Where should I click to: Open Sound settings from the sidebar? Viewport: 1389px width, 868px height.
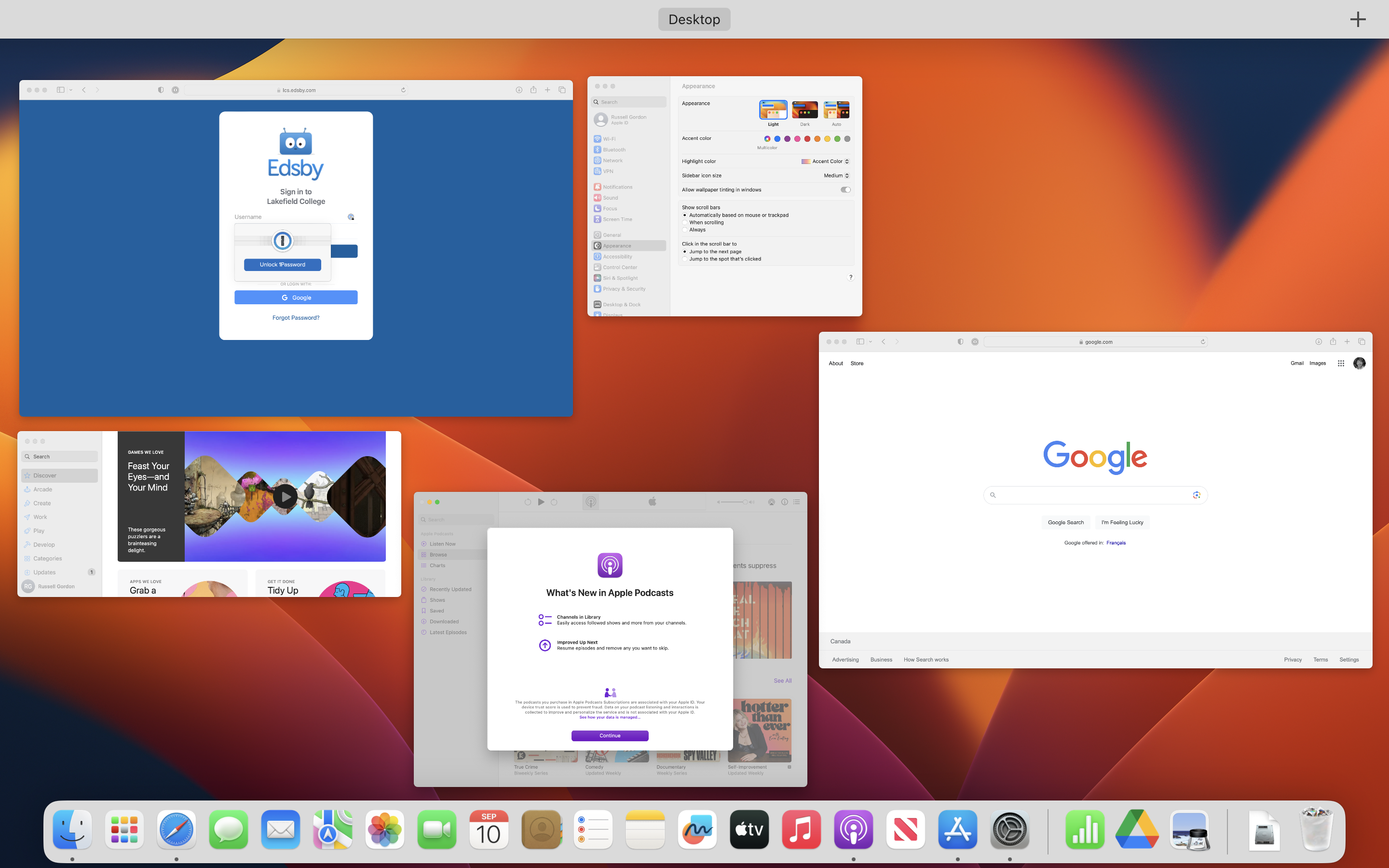[610, 198]
